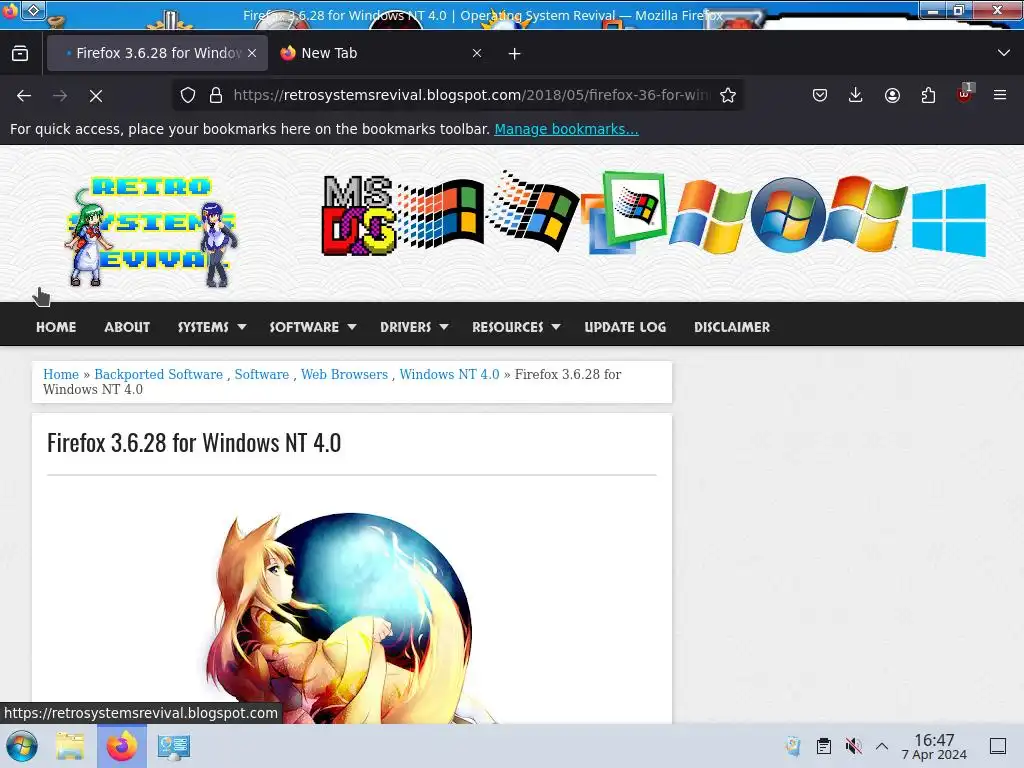Image resolution: width=1024 pixels, height=768 pixels.
Task: Follow the Backported Software breadcrumb link
Action: point(158,374)
